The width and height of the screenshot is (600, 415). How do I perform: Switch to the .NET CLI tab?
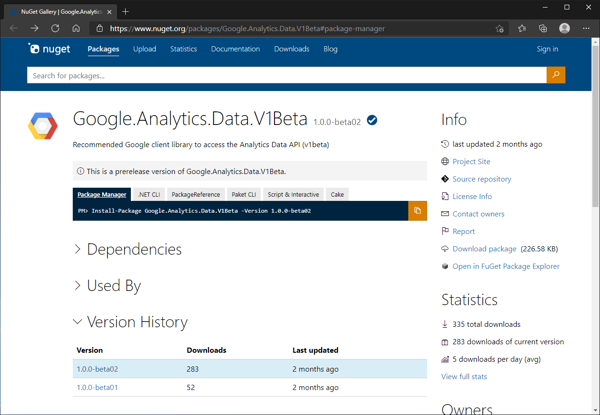pyautogui.click(x=149, y=194)
